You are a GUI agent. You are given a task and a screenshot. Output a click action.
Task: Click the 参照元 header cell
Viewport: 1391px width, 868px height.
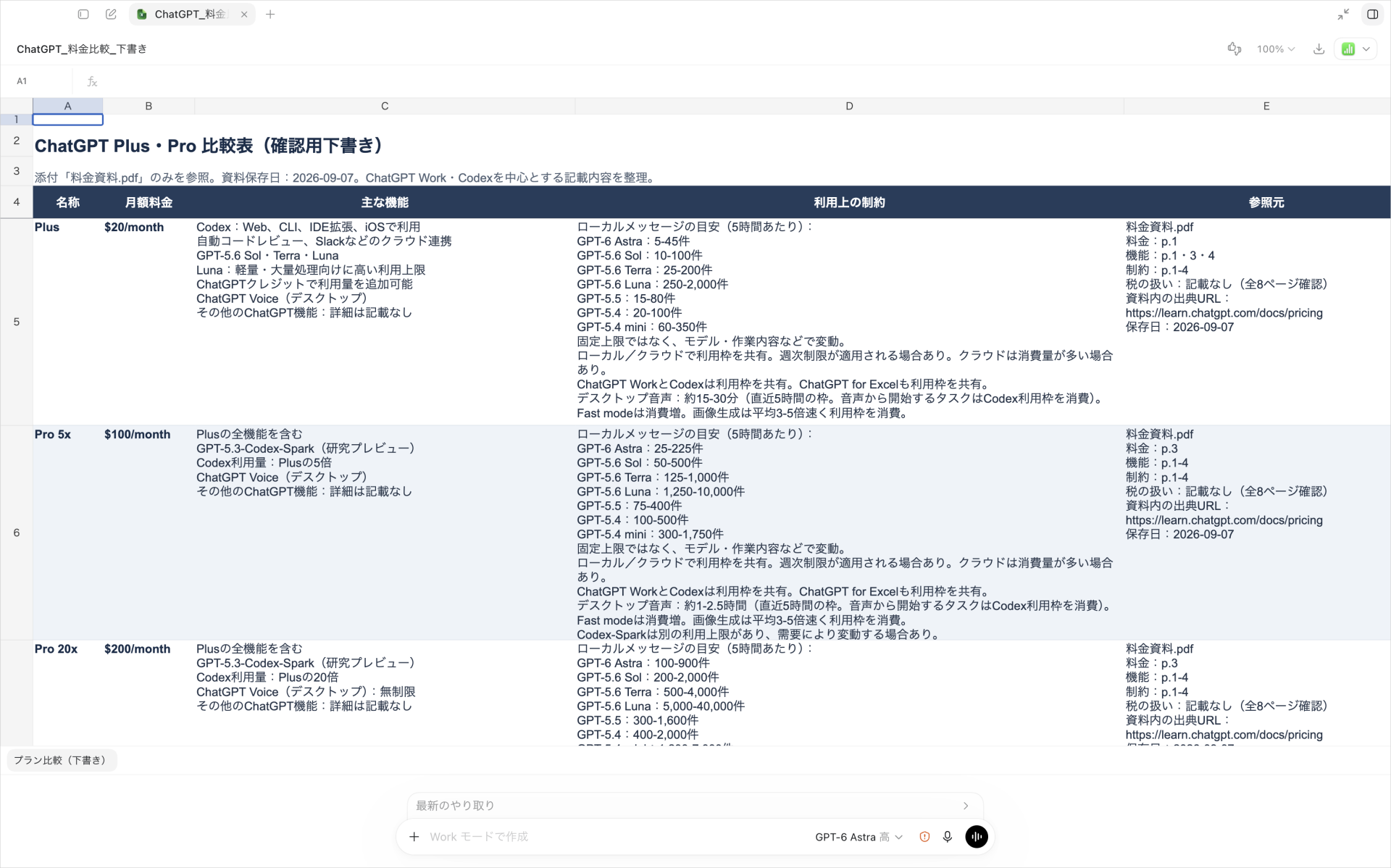point(1266,202)
